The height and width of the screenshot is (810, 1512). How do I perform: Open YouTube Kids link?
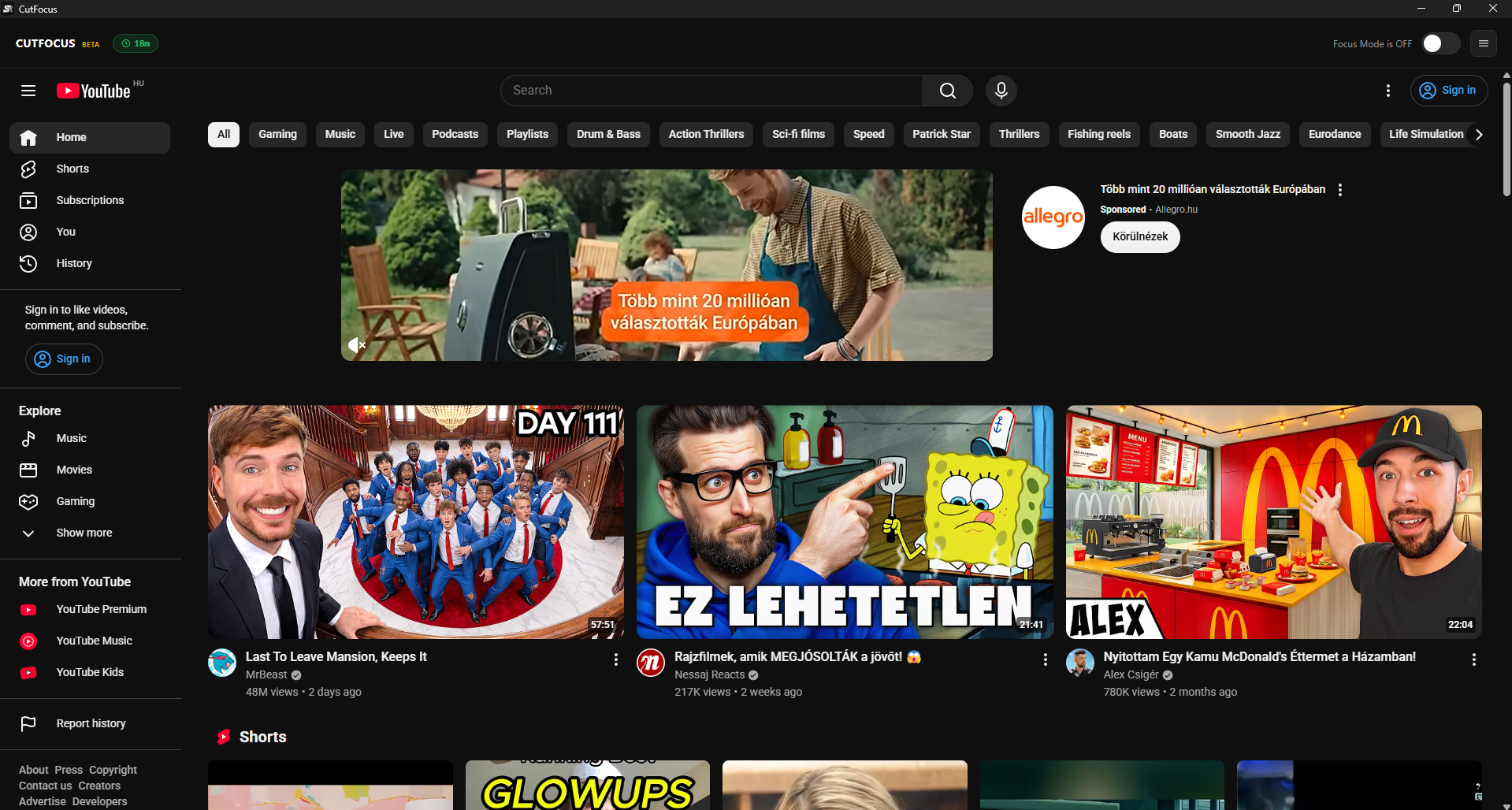coord(90,673)
